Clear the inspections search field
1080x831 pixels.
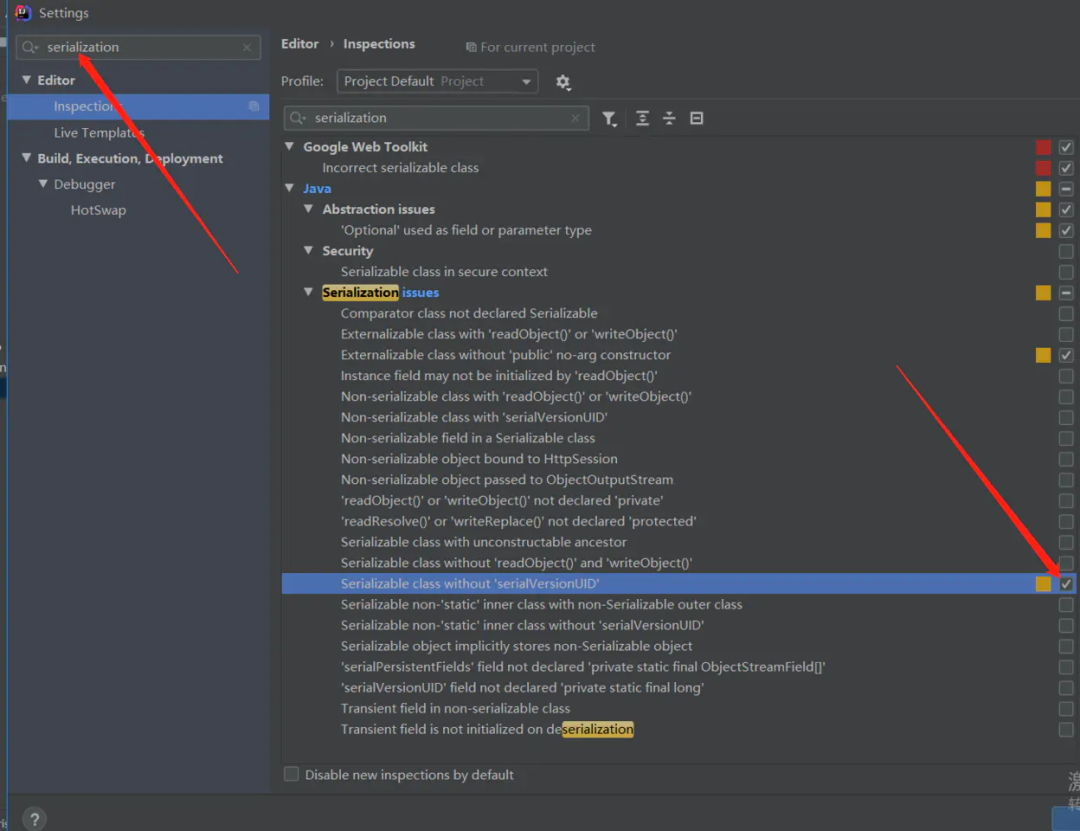[x=575, y=119]
